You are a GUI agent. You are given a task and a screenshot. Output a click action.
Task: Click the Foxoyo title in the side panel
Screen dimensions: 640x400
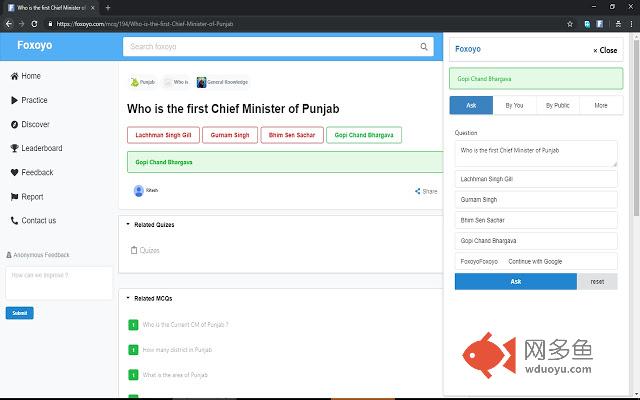pos(468,49)
